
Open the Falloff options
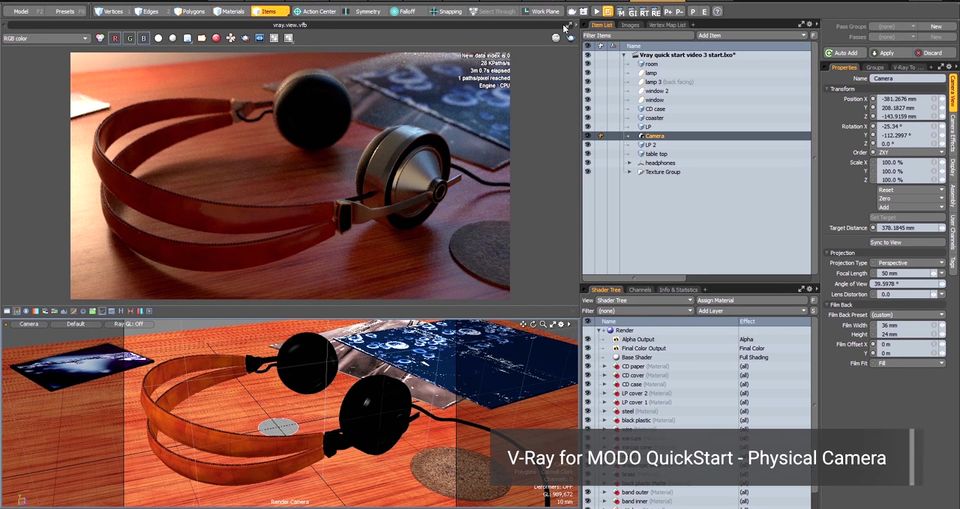[403, 11]
